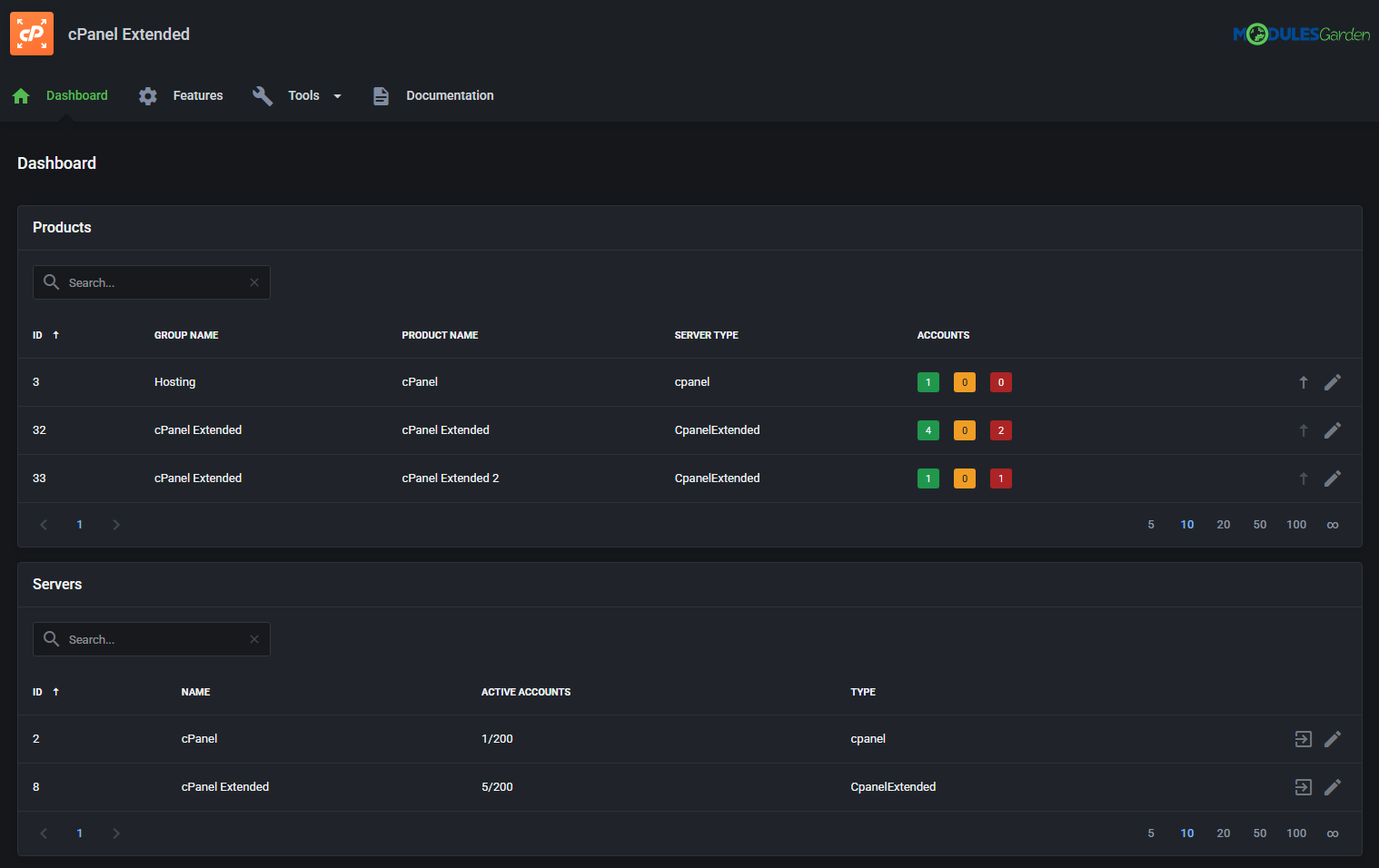The image size is (1379, 868).
Task: Show 5 servers per page
Action: [x=1151, y=833]
